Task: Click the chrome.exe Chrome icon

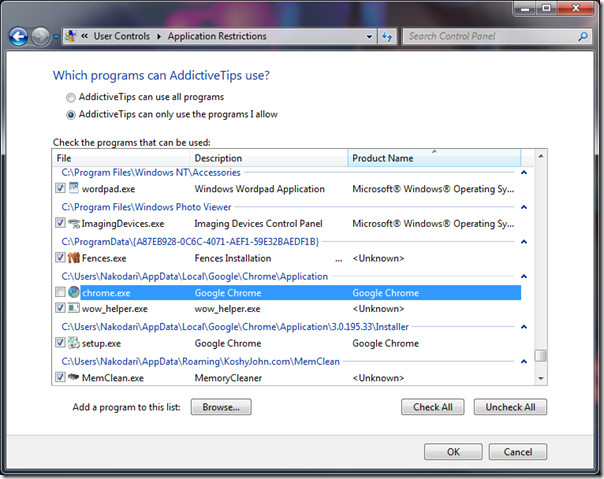Action: coord(74,292)
